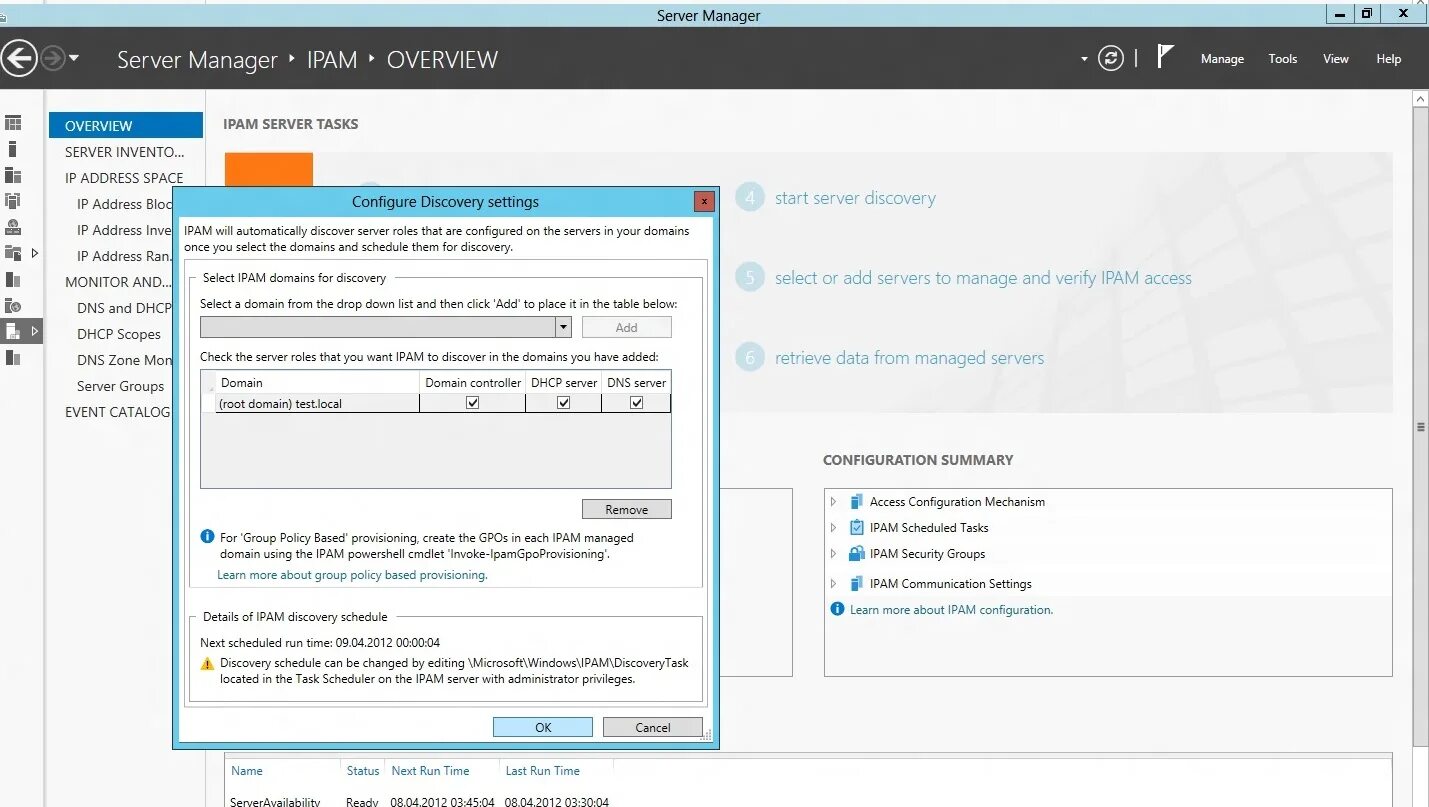Screen dimensions: 1429x807
Task: Uncheck DNS server for test.local
Action: coord(636,403)
